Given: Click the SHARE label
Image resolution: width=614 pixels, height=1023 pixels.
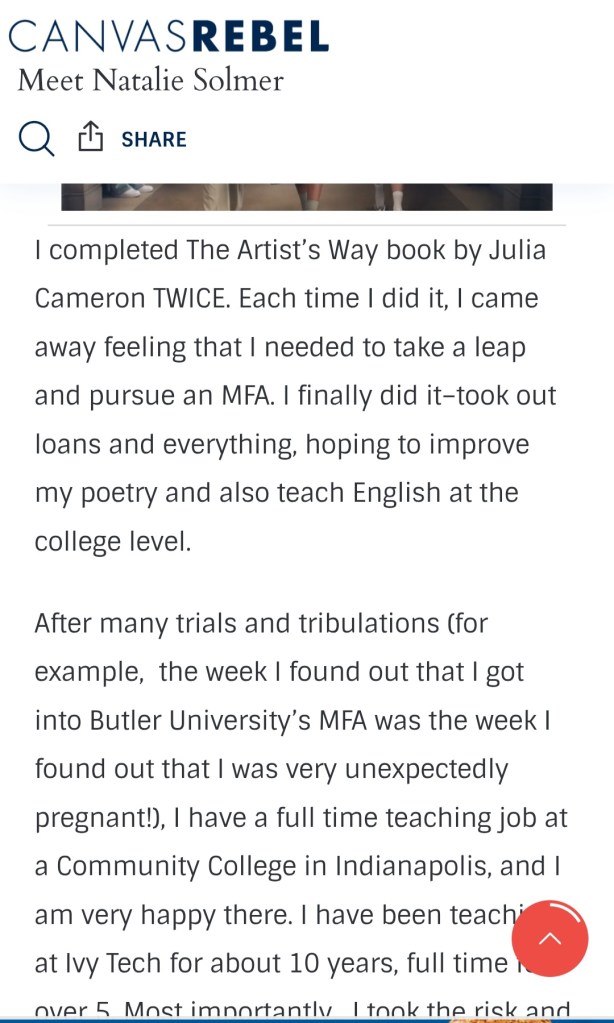Looking at the screenshot, I should point(154,139).
